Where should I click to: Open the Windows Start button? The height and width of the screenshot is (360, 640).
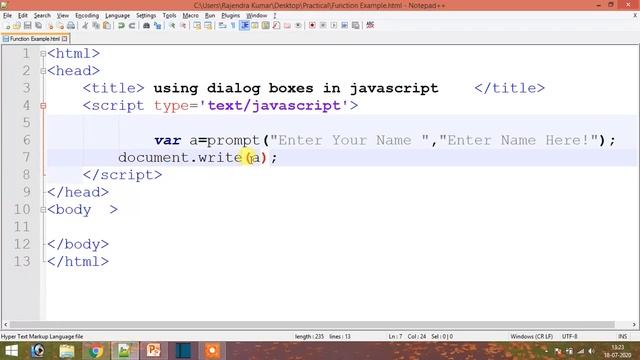coord(11,351)
